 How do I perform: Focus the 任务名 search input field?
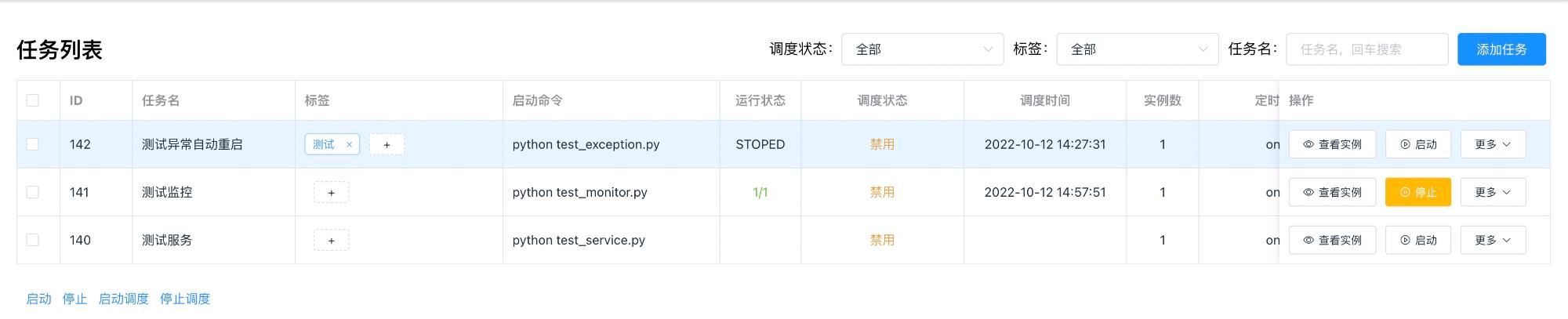coord(1367,49)
